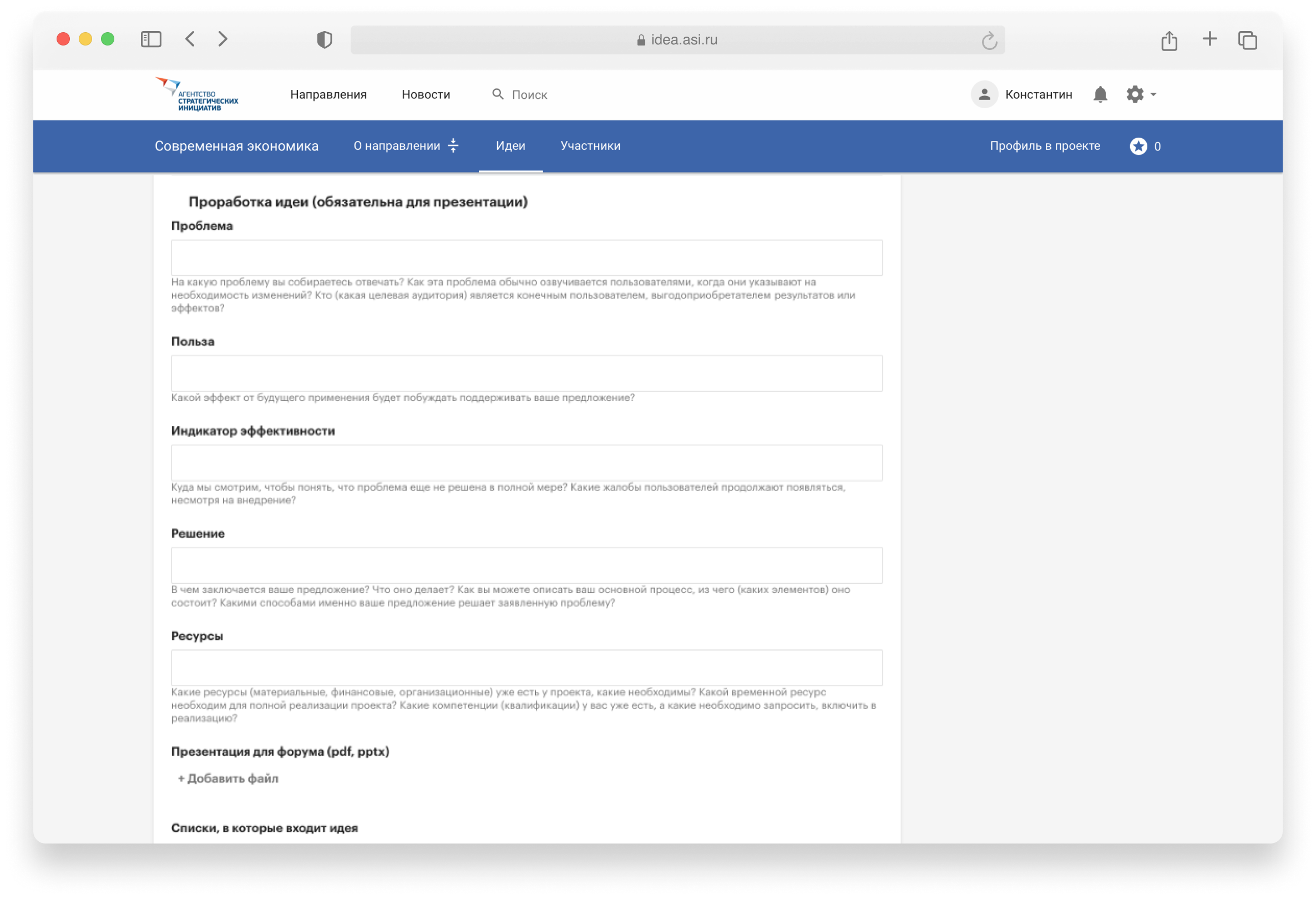
Task: Click the user avatar icon
Action: (x=984, y=94)
